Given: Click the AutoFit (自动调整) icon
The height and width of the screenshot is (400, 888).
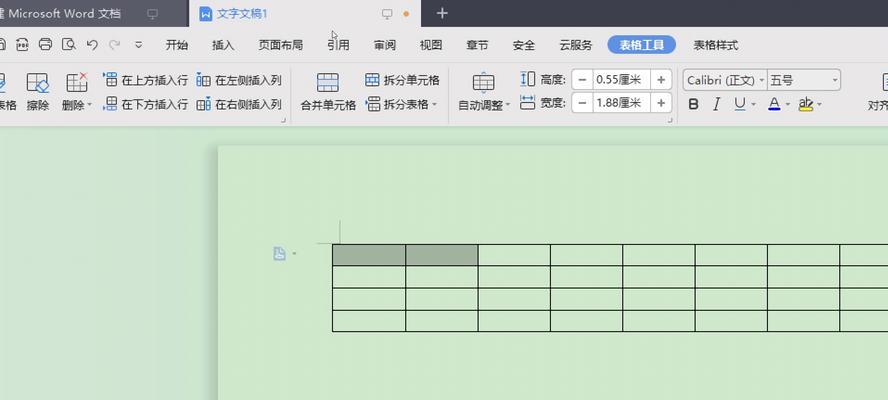Looking at the screenshot, I should [x=483, y=83].
